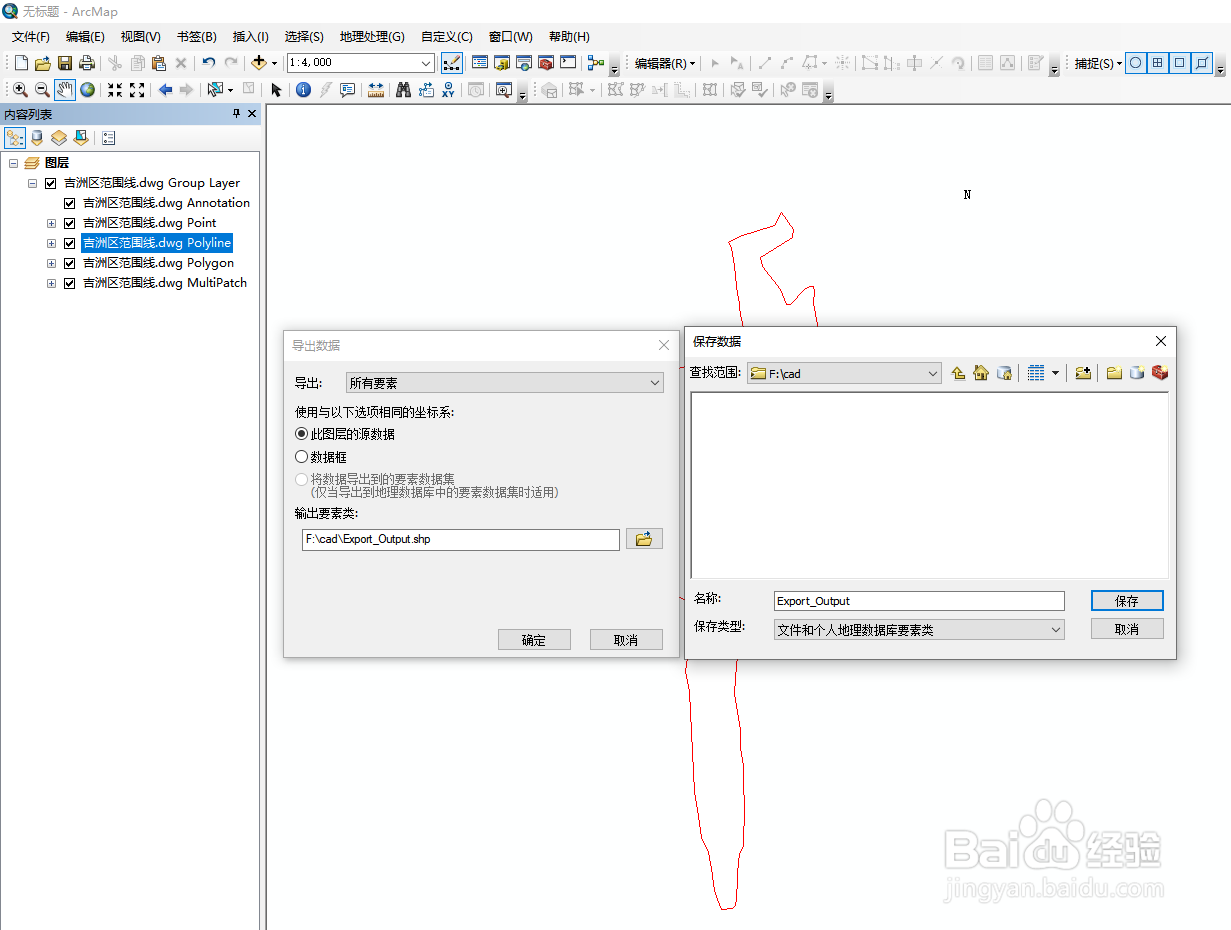
Task: Uncheck the dwg Polyline layer checkbox
Action: click(69, 243)
